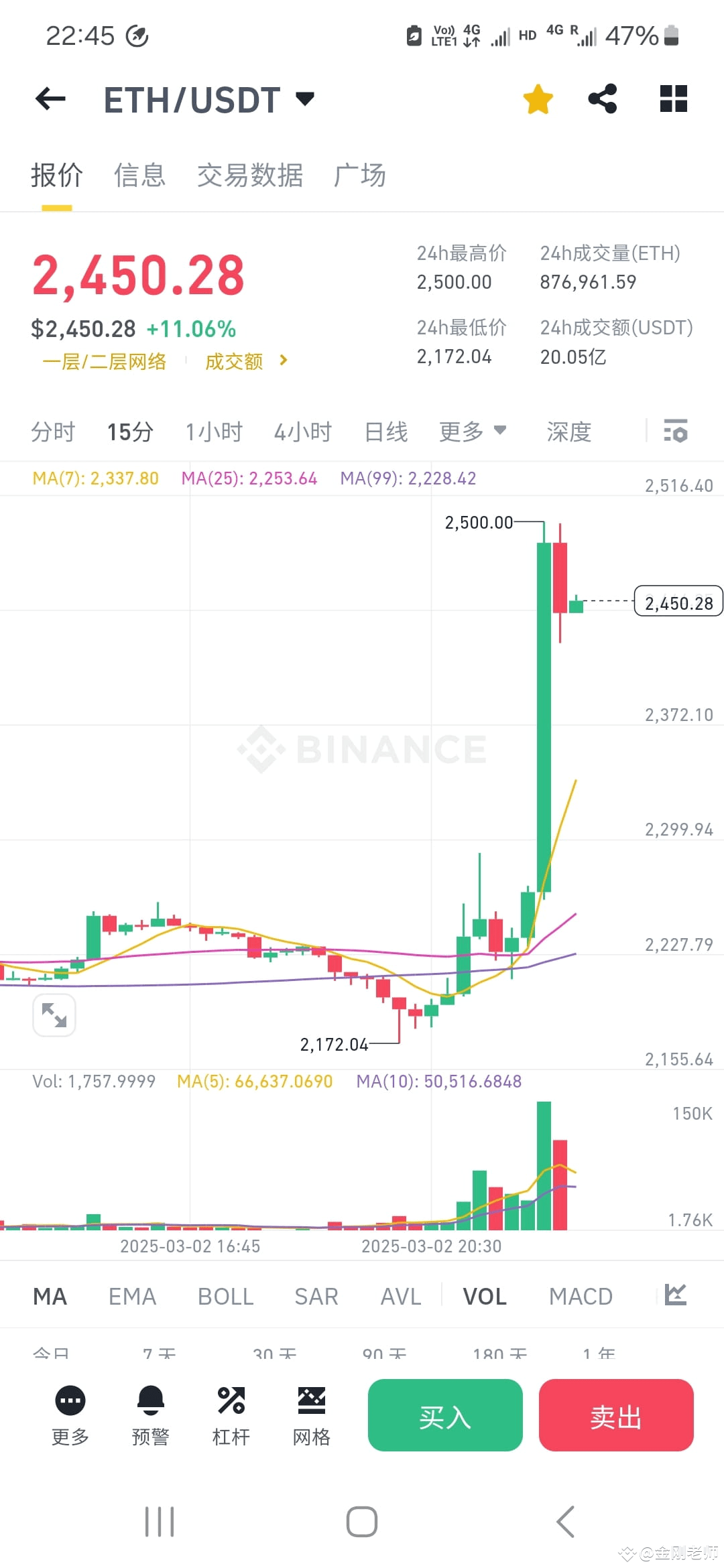The width and height of the screenshot is (724, 1568).
Task: Expand chart to fullscreen via expand icon
Action: pos(54,1016)
